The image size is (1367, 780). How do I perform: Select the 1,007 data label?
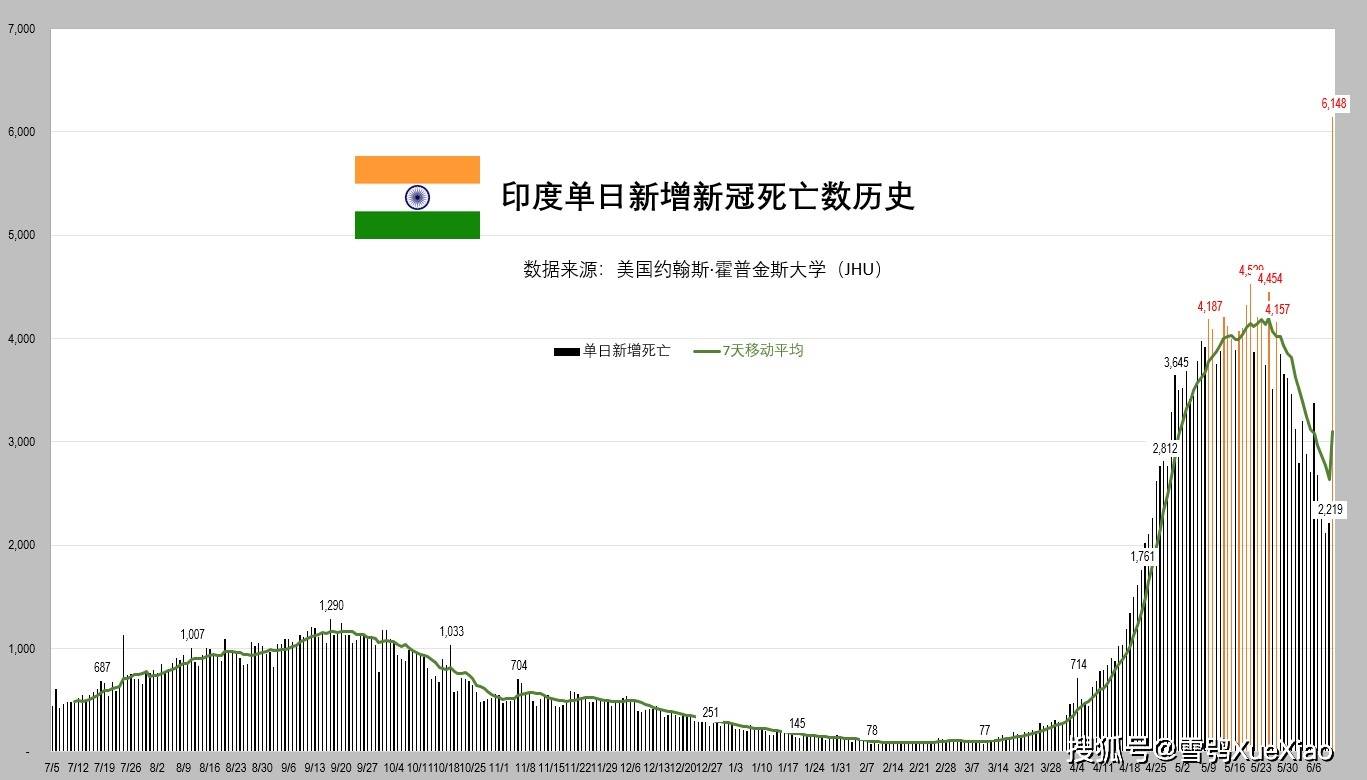click(x=192, y=635)
